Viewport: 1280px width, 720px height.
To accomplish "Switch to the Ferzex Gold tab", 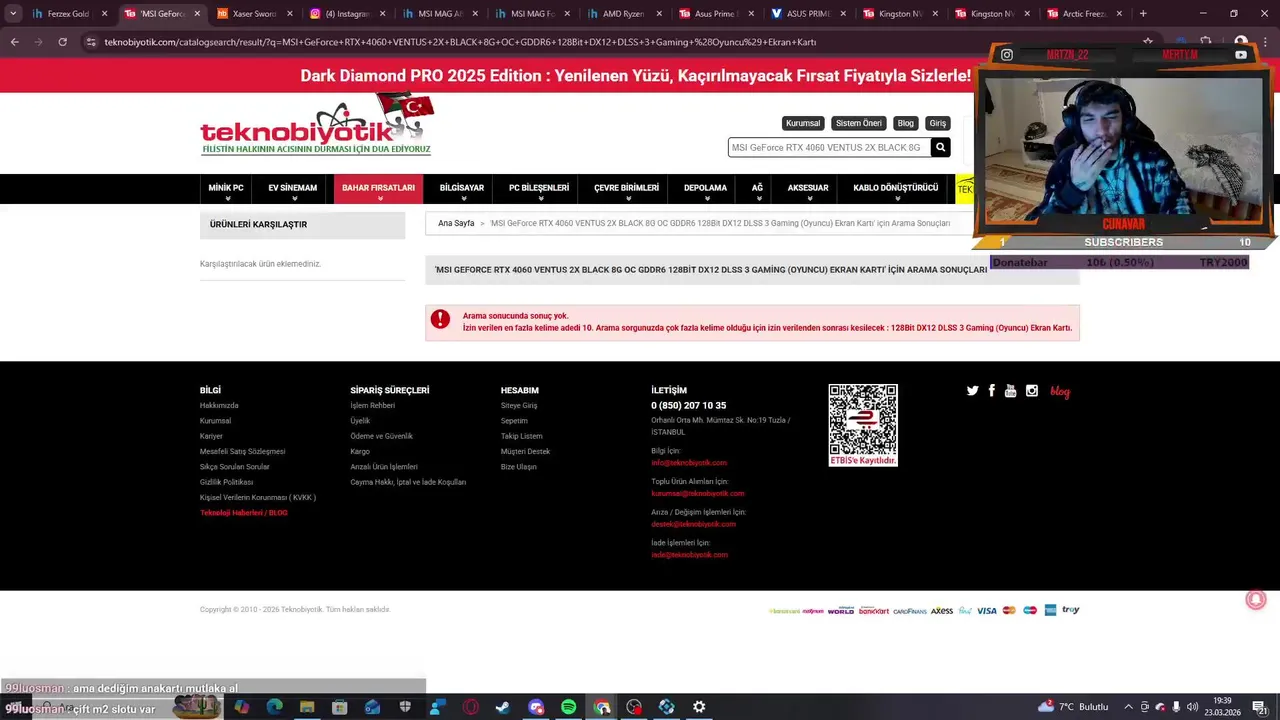I will coord(69,14).
